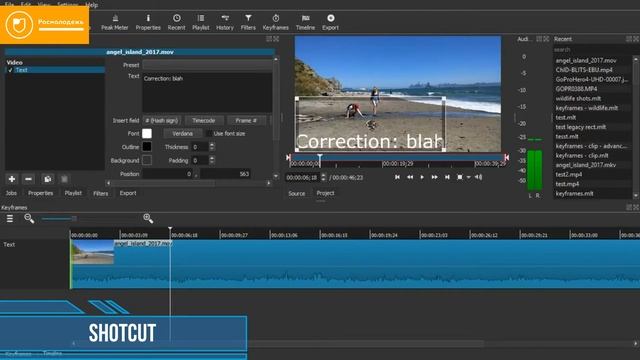
Task: Open angel_island_2017.mkv in Recent list
Action: (x=586, y=165)
